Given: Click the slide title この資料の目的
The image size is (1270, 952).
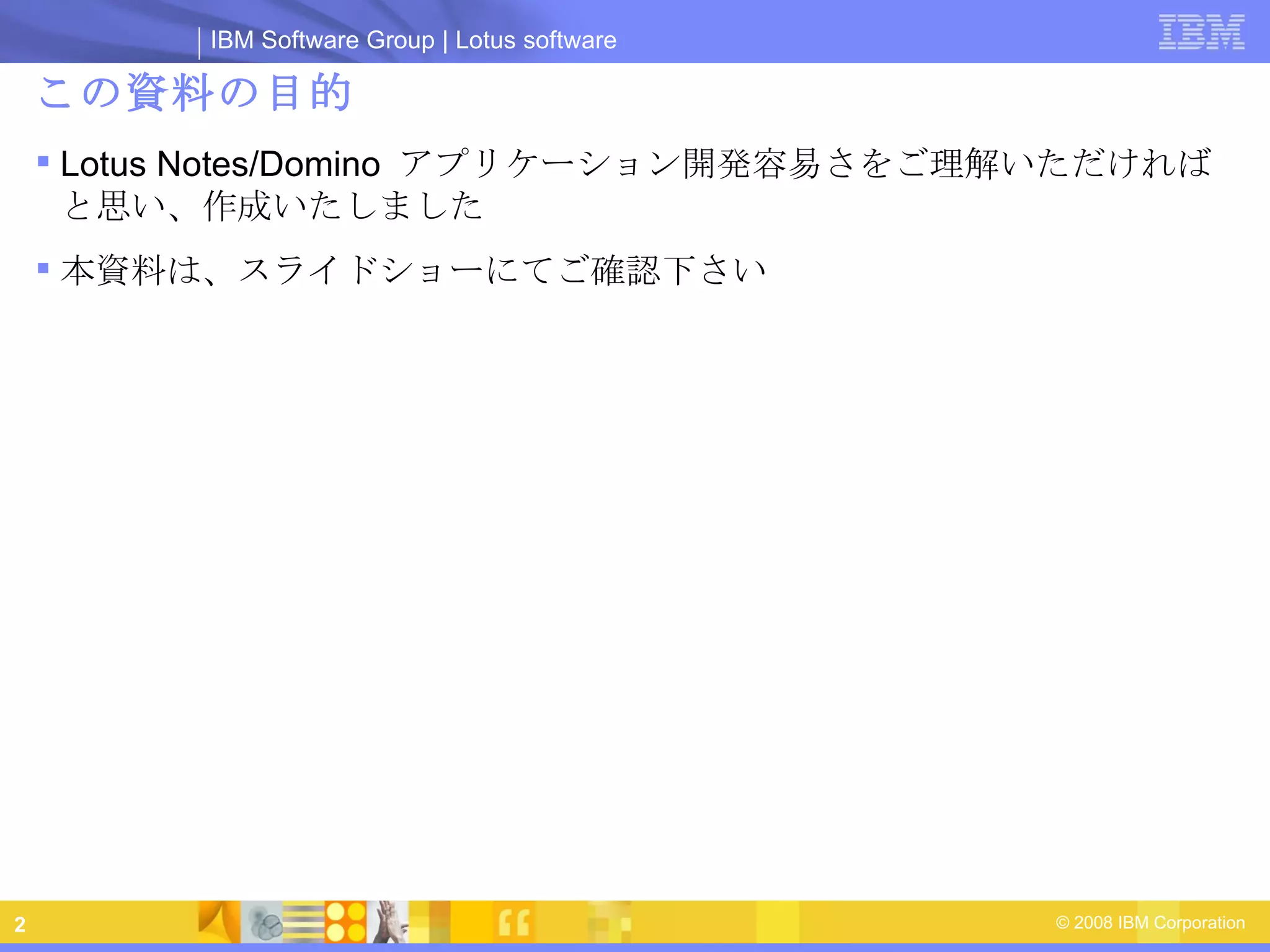Looking at the screenshot, I should [x=195, y=92].
